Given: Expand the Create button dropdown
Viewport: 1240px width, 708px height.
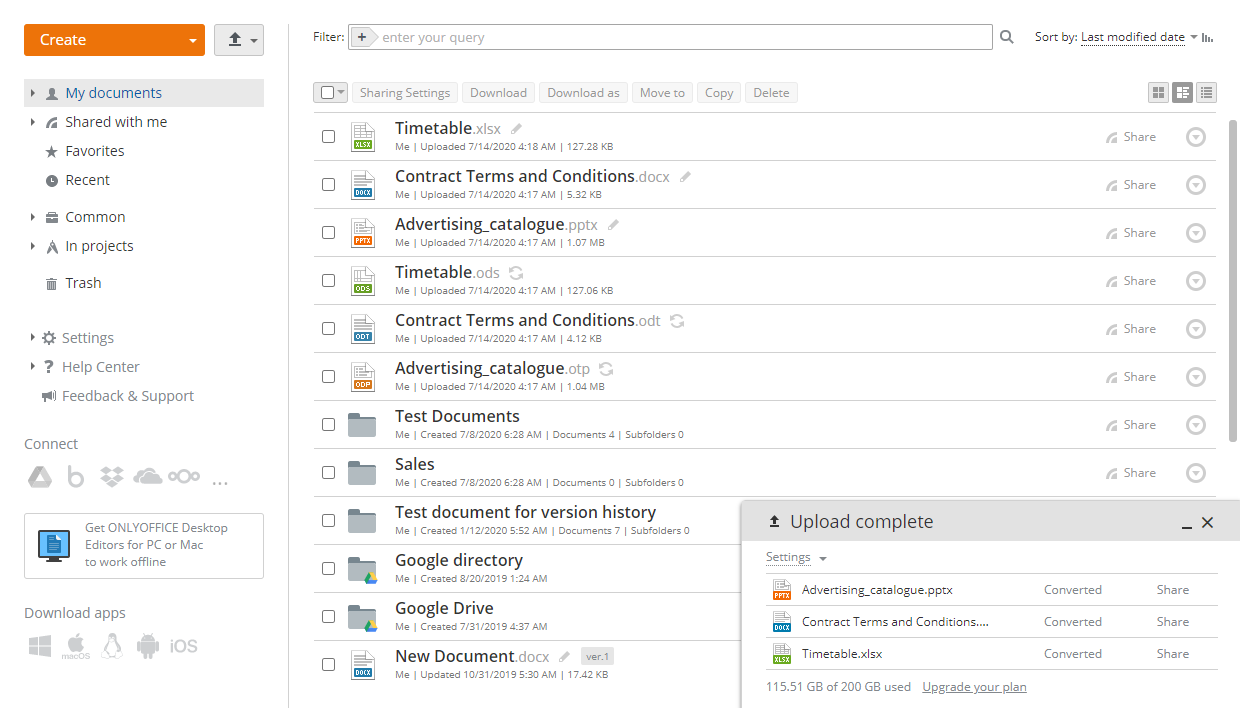Looking at the screenshot, I should (x=193, y=39).
